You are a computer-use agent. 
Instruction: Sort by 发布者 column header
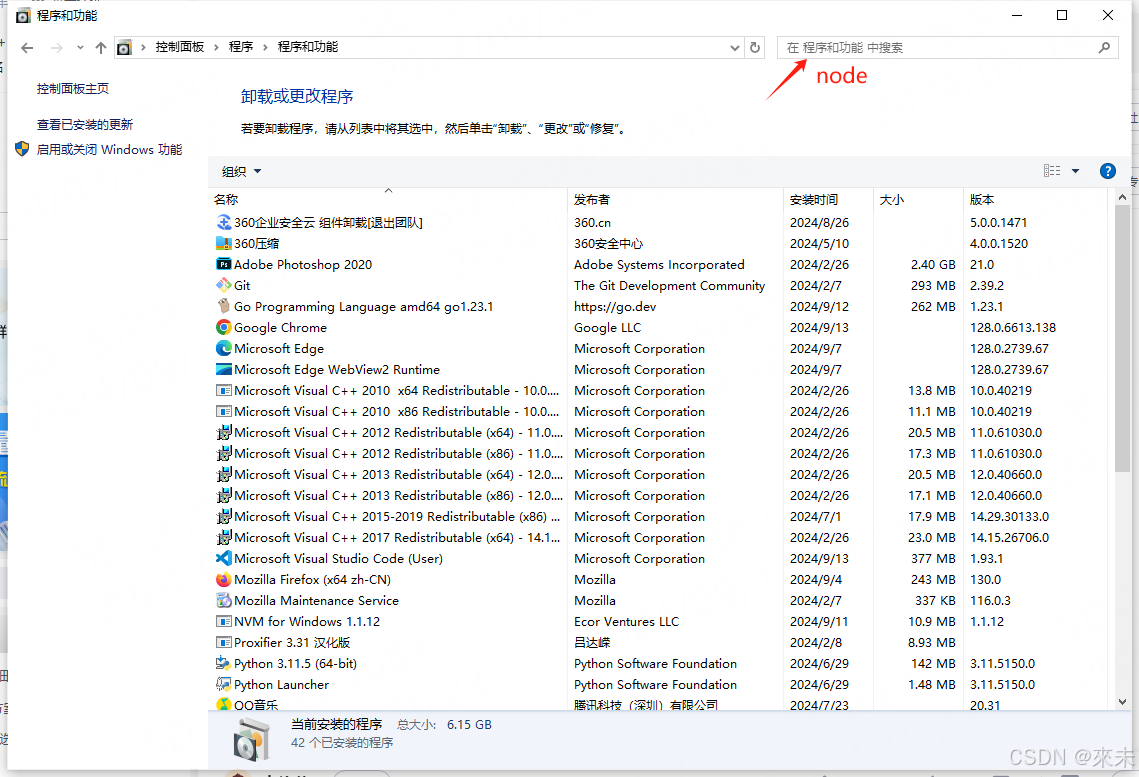pyautogui.click(x=676, y=199)
